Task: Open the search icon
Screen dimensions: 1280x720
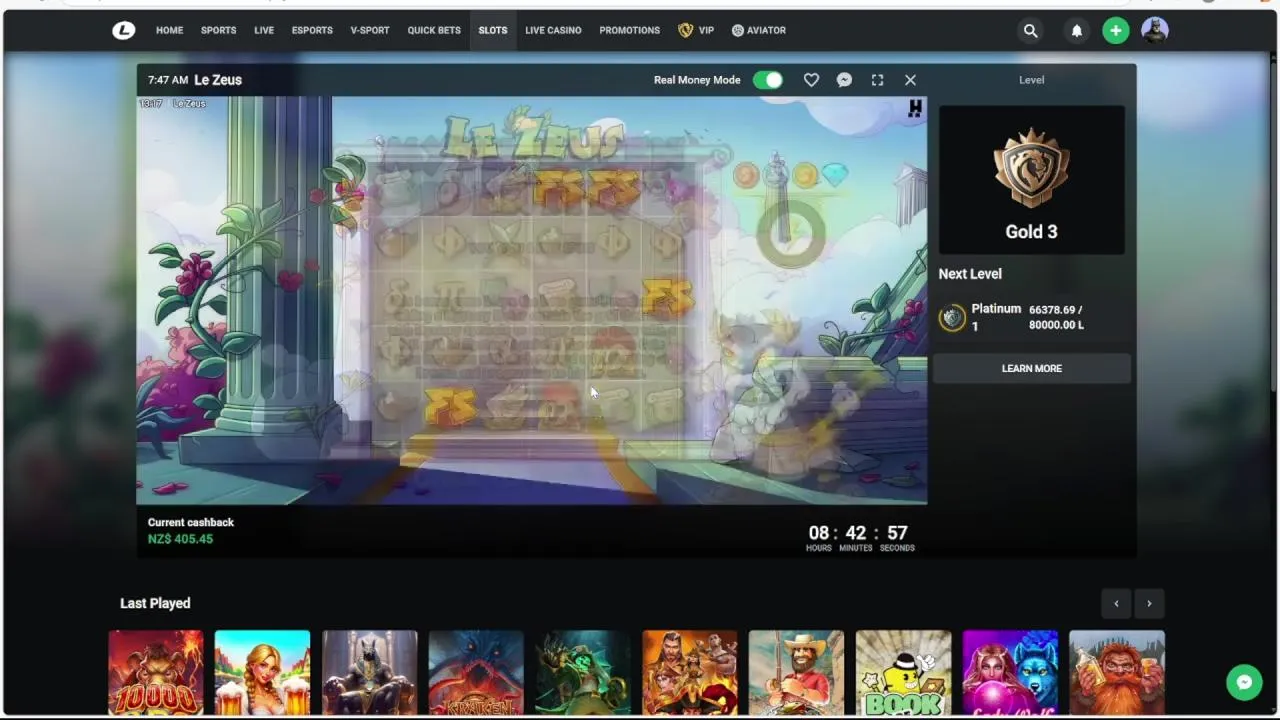Action: click(x=1030, y=31)
